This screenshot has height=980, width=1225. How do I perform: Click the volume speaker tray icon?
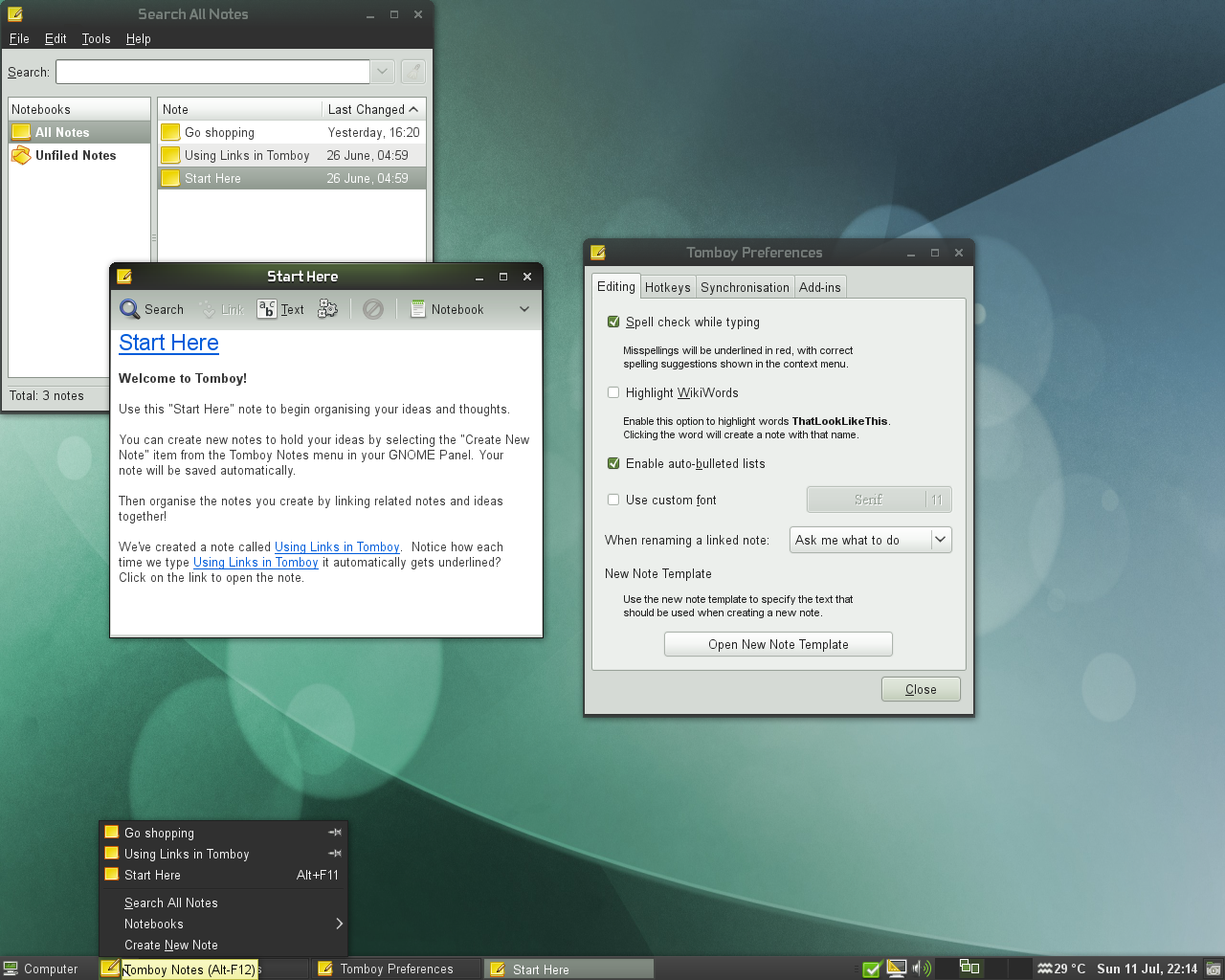tap(922, 969)
